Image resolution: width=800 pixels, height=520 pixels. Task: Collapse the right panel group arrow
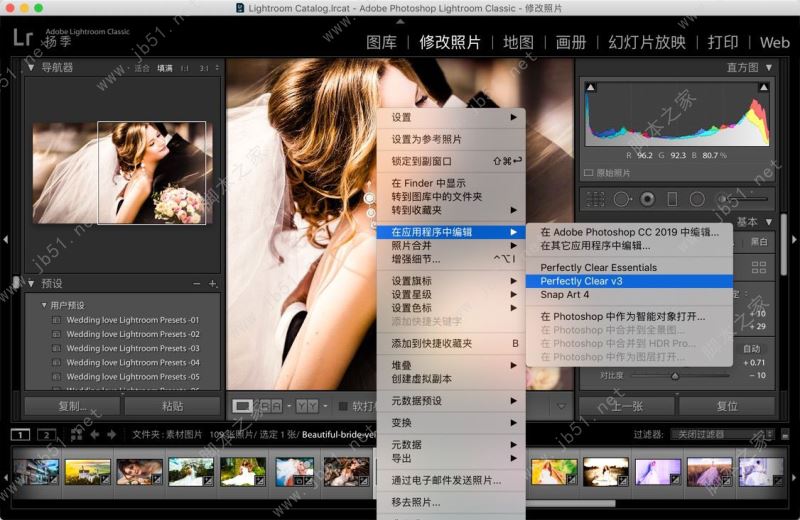[x=794, y=239]
